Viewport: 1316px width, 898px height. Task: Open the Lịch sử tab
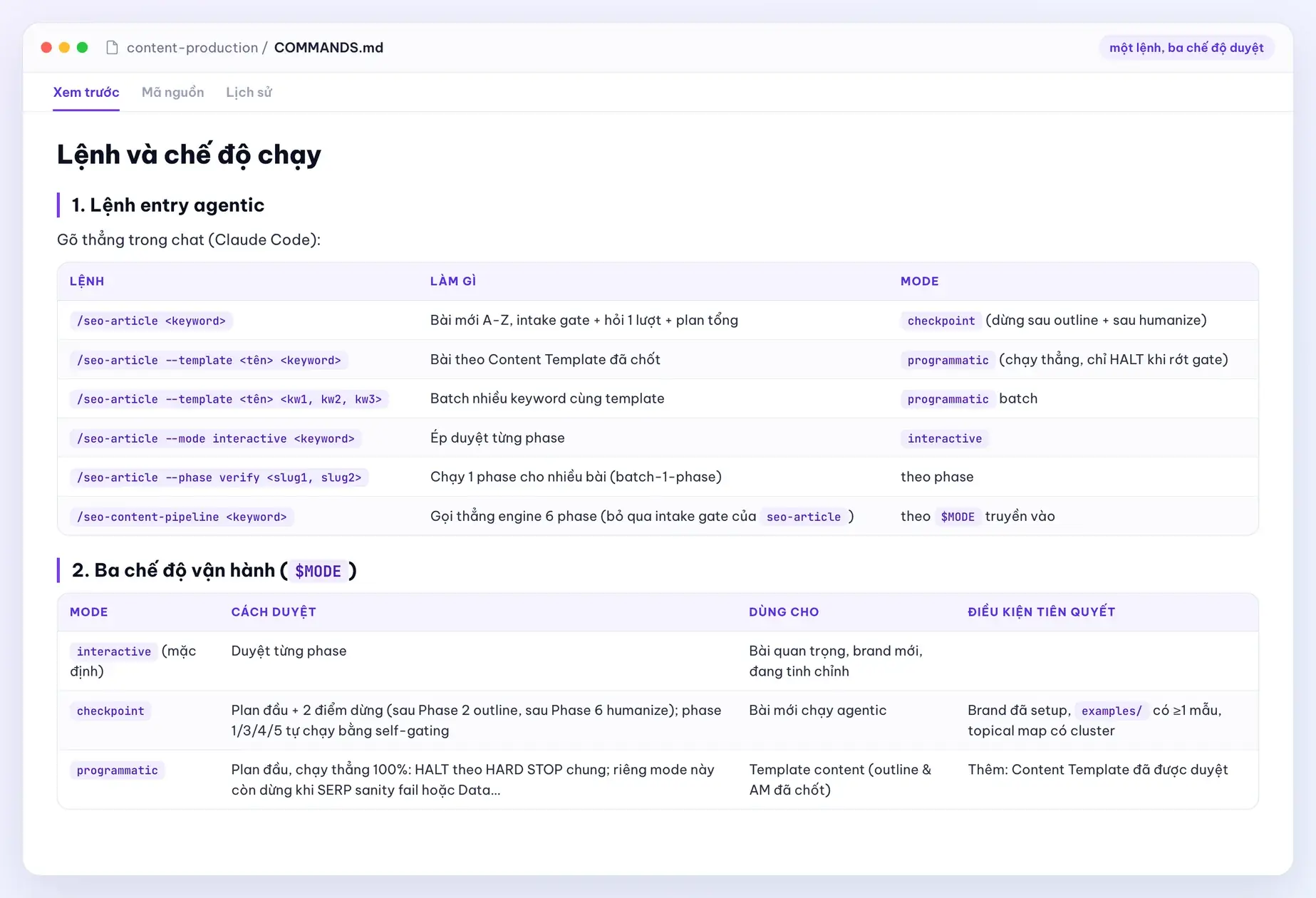[x=249, y=93]
